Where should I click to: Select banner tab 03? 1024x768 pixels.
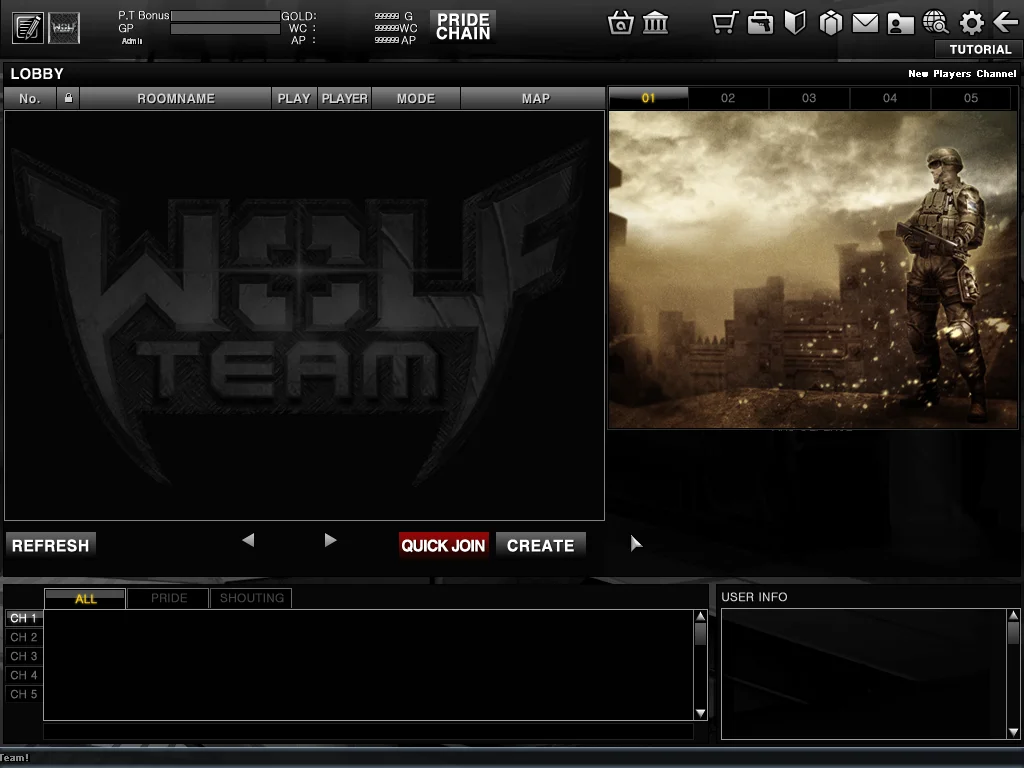pos(809,98)
